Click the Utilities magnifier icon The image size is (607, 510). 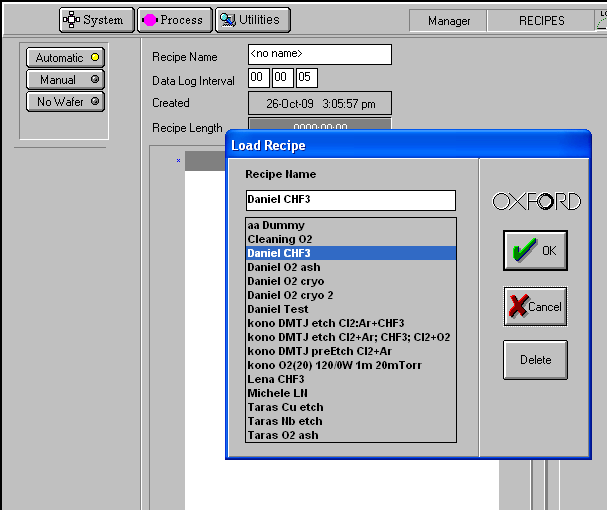[x=228, y=20]
